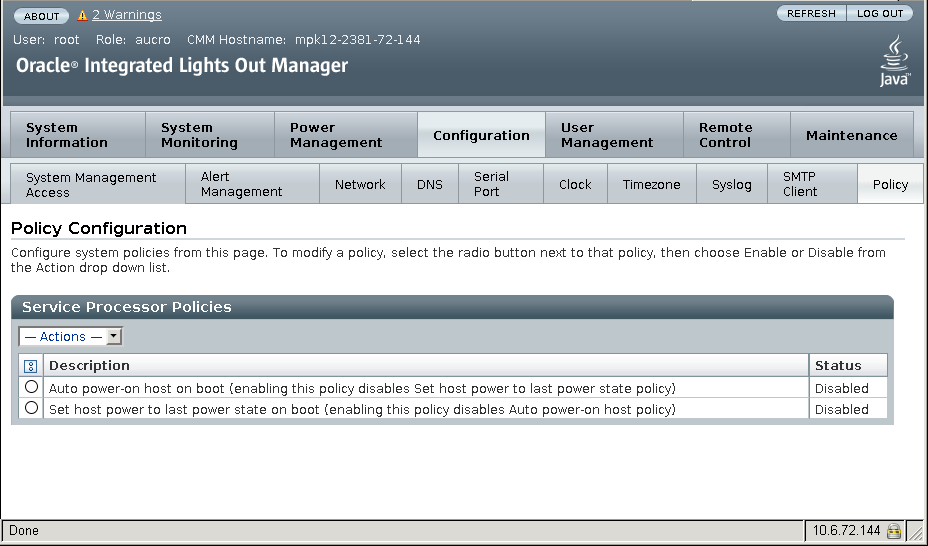The height and width of the screenshot is (546, 928).
Task: Click the warning triangle icon
Action: pyautogui.click(x=82, y=15)
